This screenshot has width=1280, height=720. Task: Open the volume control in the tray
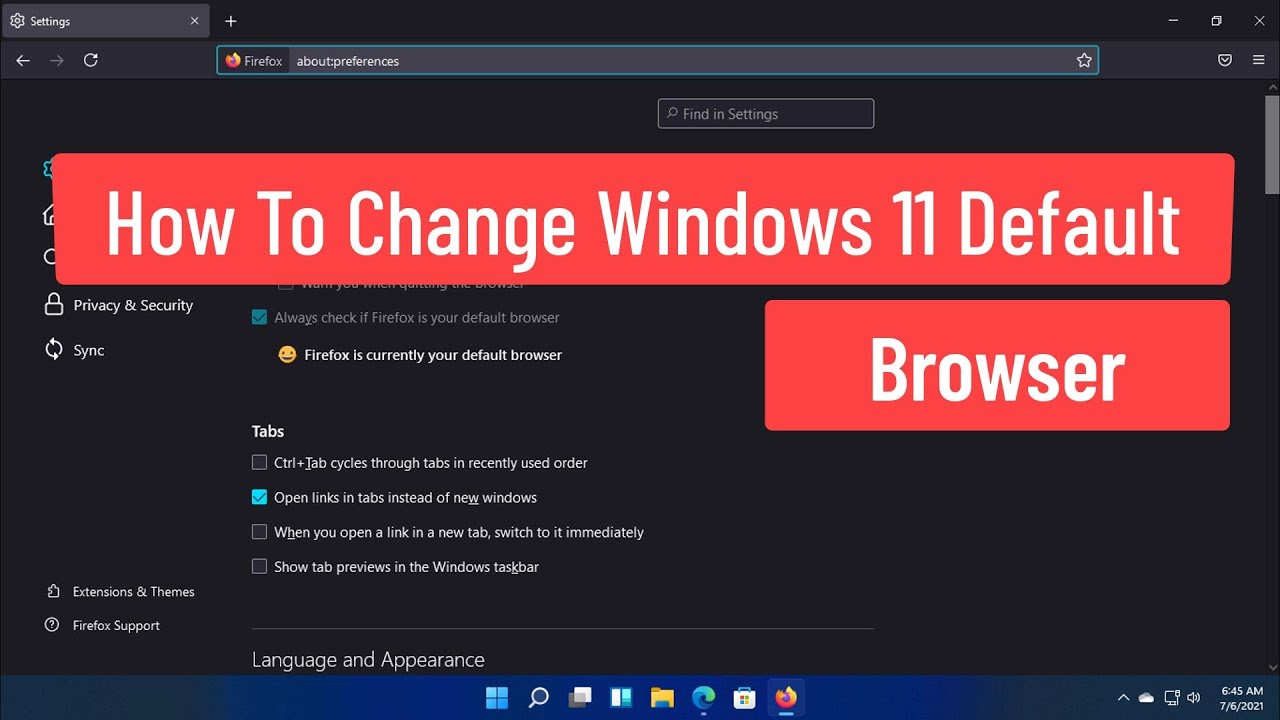(x=1194, y=697)
